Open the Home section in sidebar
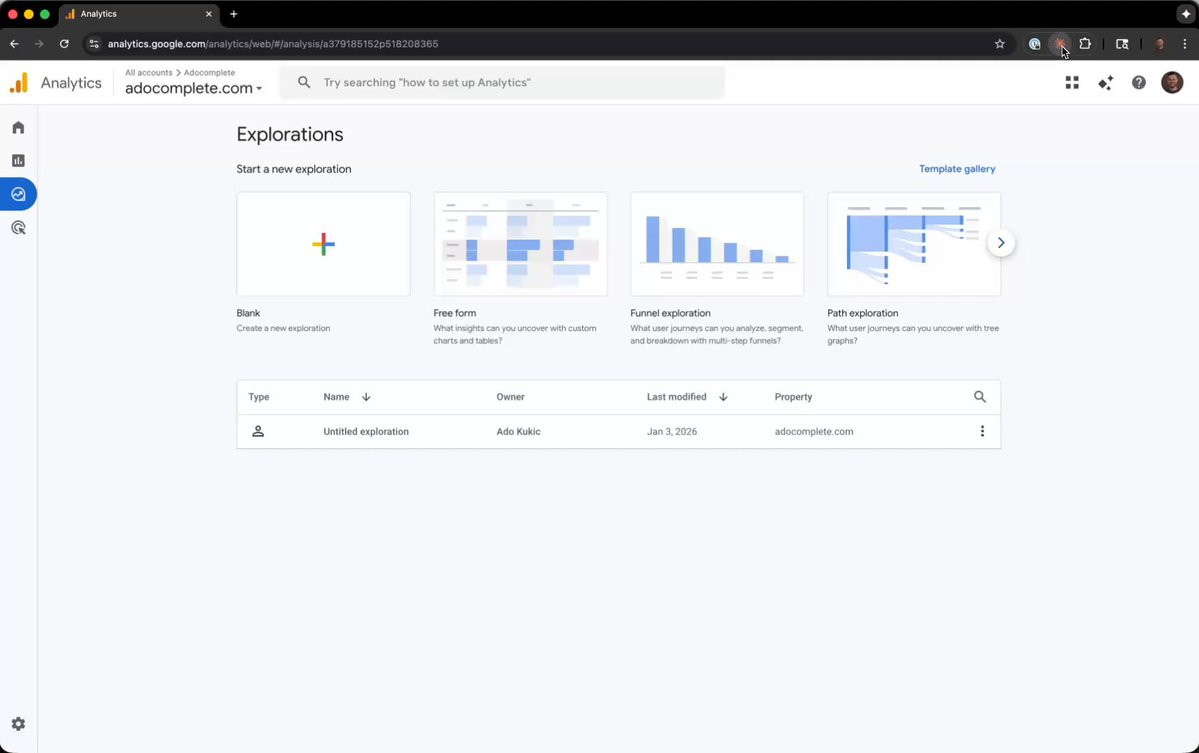 click(18, 127)
